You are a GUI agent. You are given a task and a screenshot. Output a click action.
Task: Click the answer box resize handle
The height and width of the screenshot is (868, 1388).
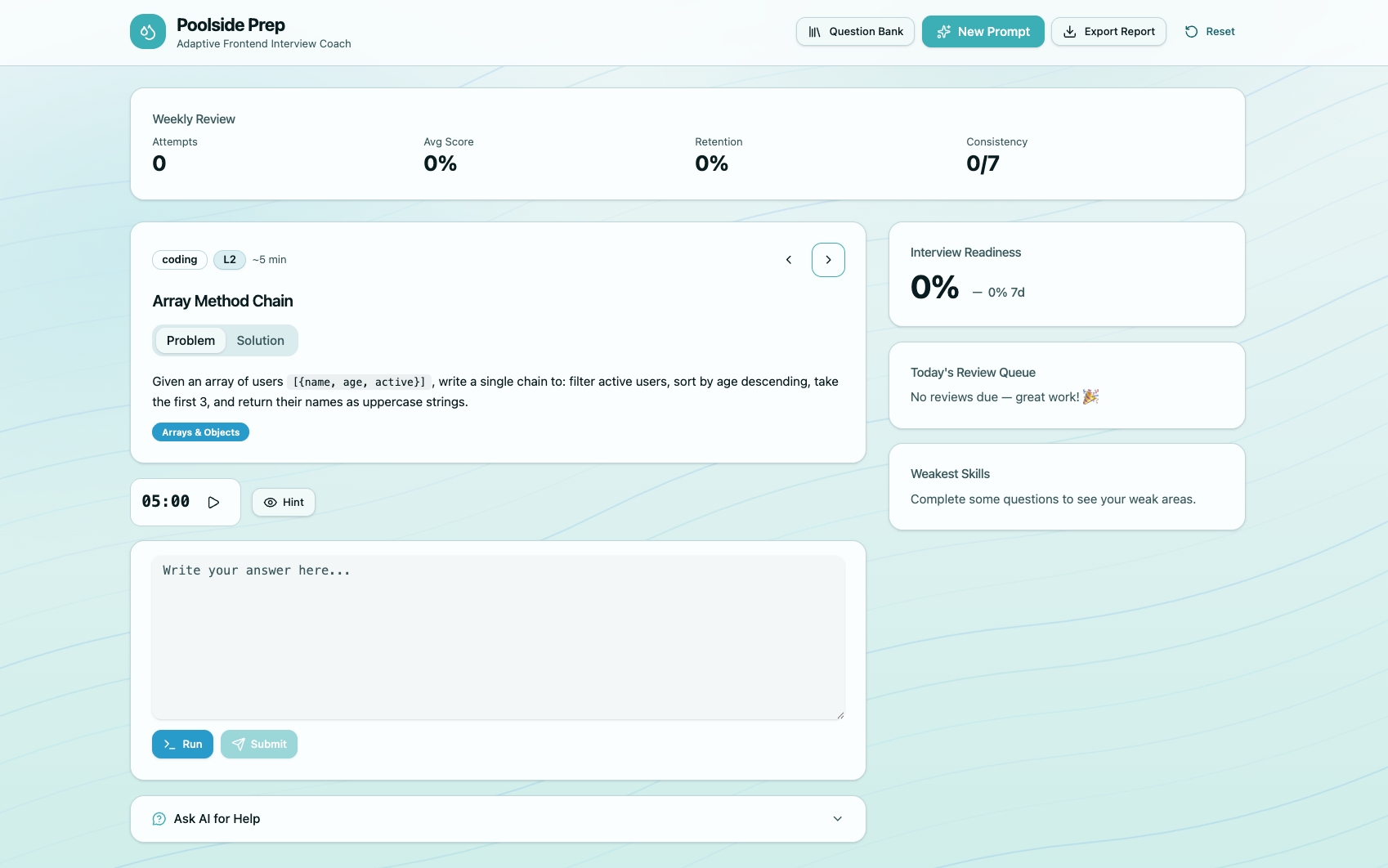(840, 714)
